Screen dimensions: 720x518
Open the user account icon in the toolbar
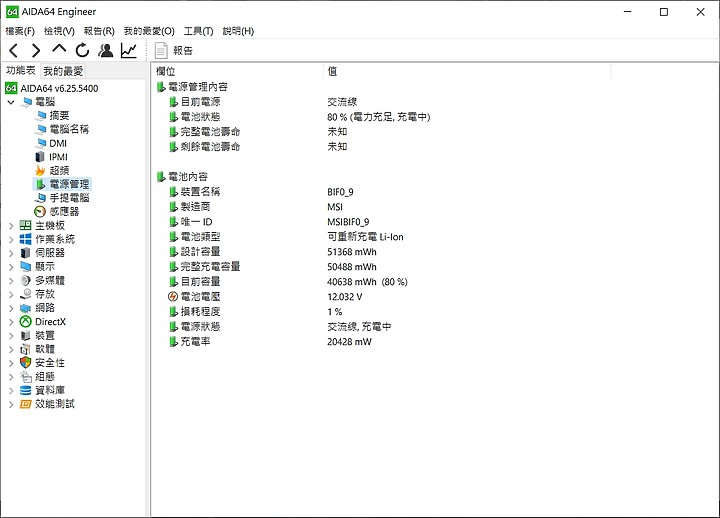(106, 50)
